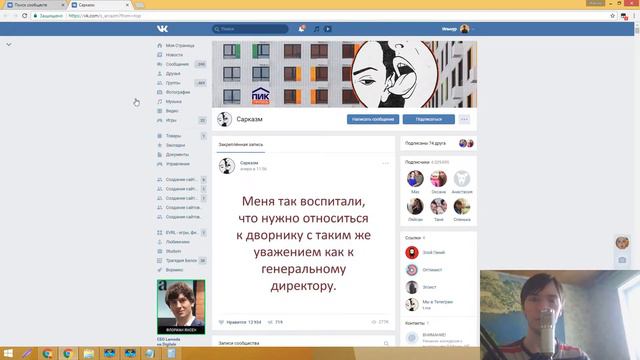
Task: Click the video play icon in header
Action: pyautogui.click(x=327, y=29)
